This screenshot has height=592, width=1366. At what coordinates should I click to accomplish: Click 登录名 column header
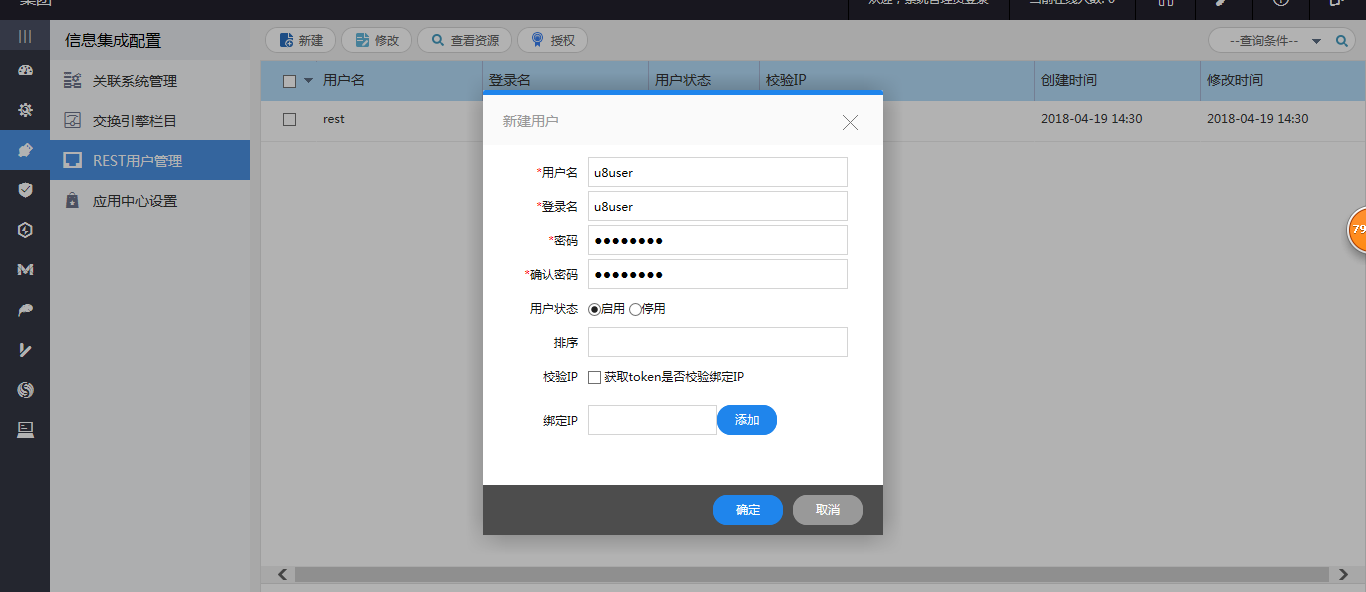click(x=509, y=80)
